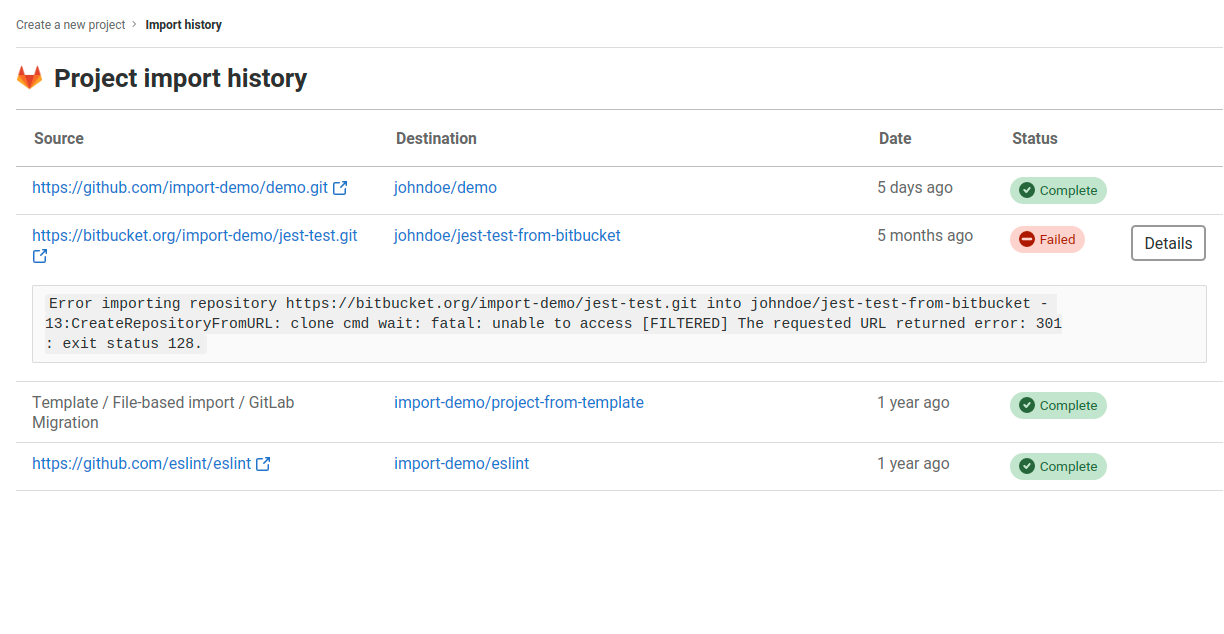The height and width of the screenshot is (634, 1224).
Task: Click the Import history breadcrumb item
Action: [x=183, y=24]
